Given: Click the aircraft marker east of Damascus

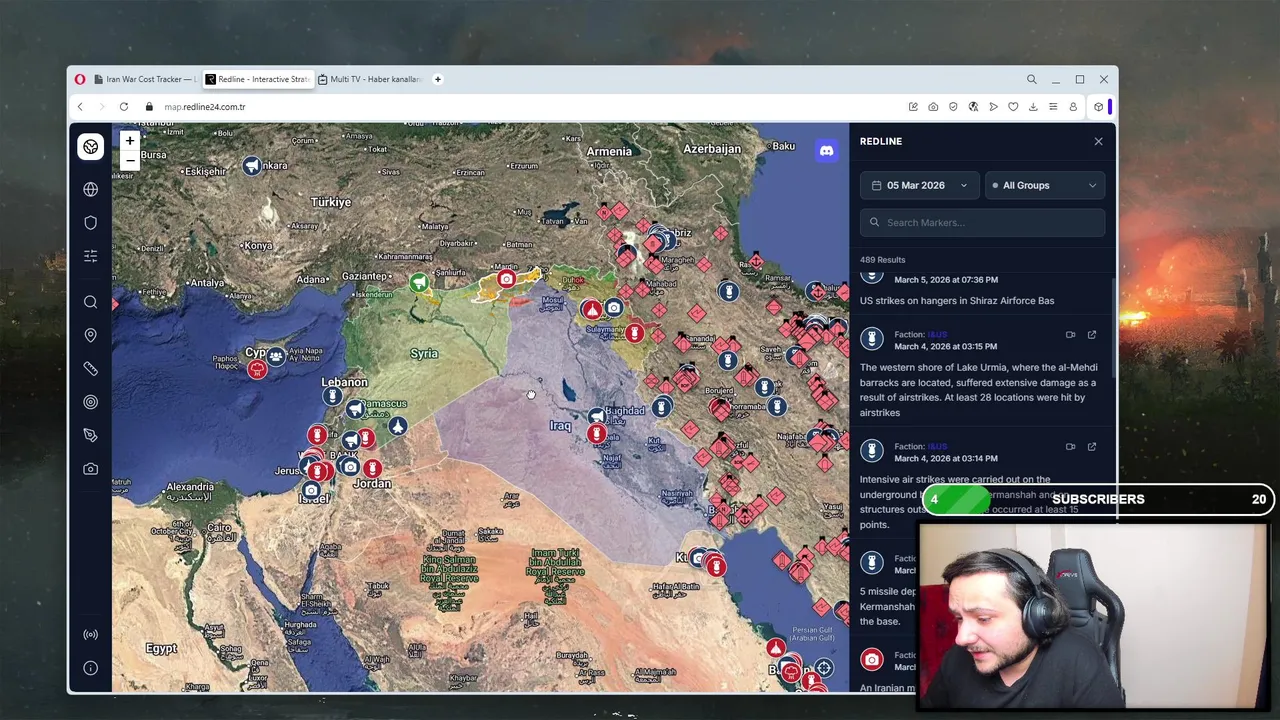Looking at the screenshot, I should coord(398,428).
